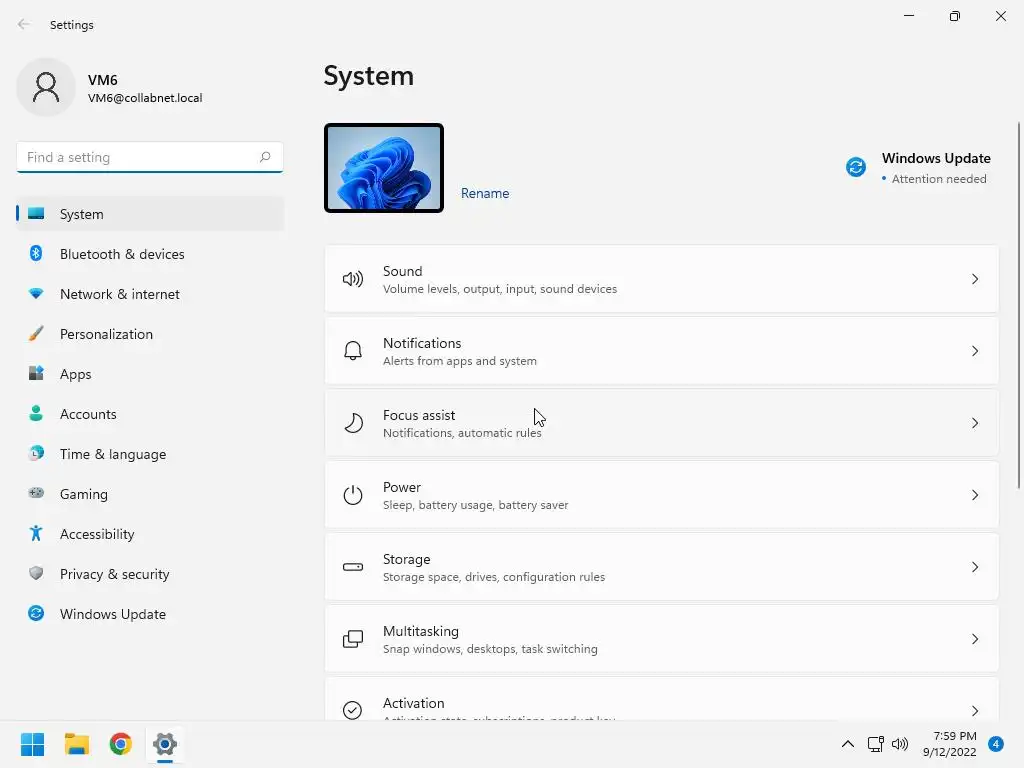The height and width of the screenshot is (768, 1024).
Task: Switch to the Personalization section
Action: click(150, 334)
